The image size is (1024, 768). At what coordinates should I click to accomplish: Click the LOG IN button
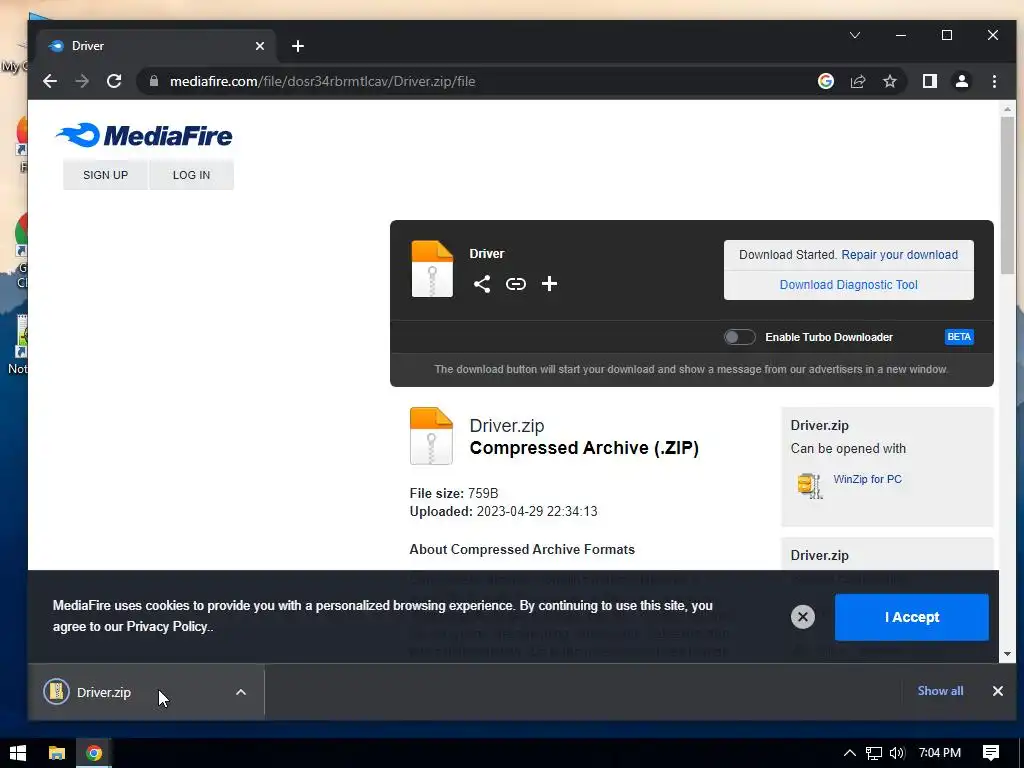click(191, 175)
